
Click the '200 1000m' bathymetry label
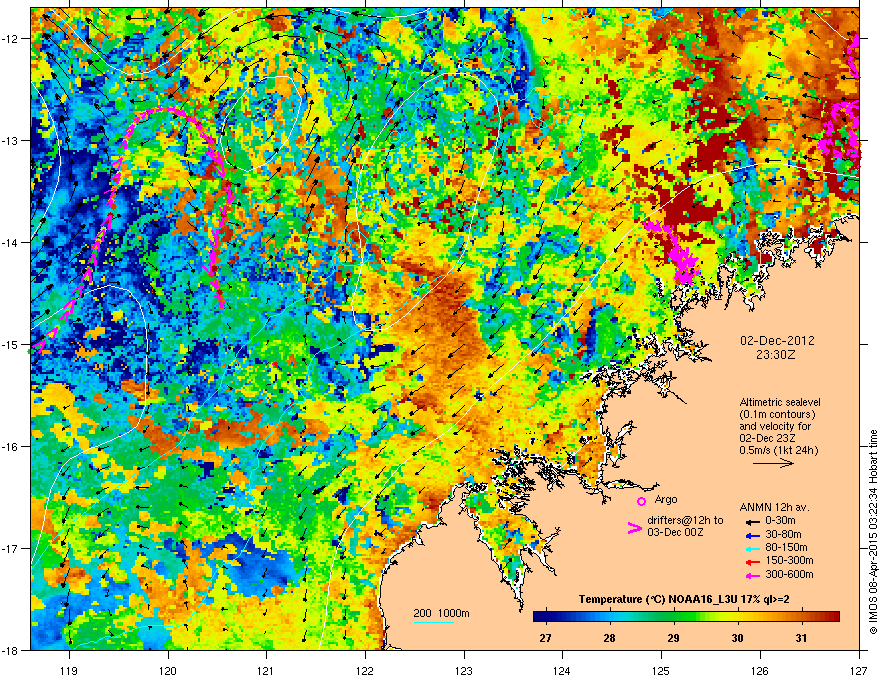pyautogui.click(x=441, y=613)
